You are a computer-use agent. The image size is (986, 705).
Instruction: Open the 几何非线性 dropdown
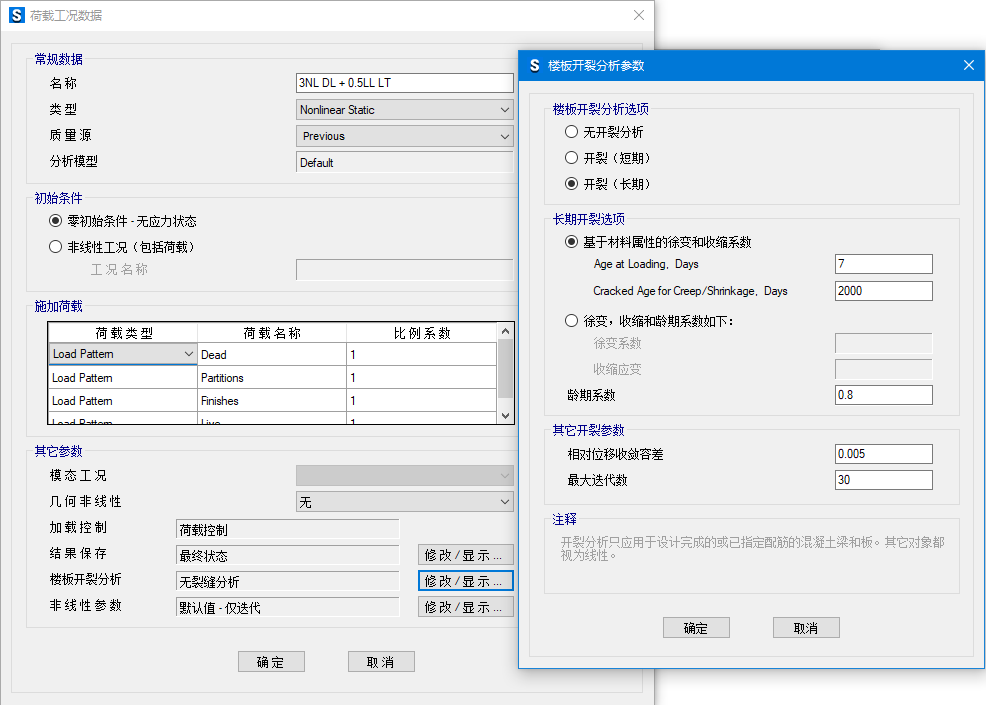coord(505,502)
